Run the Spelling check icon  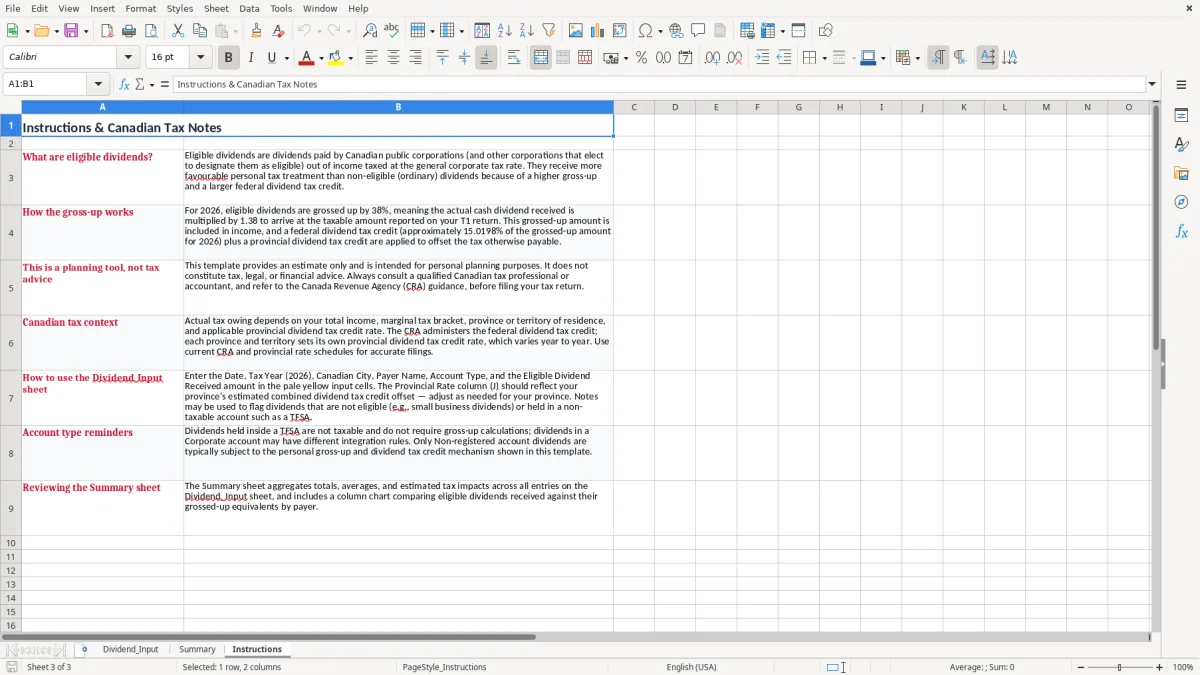(392, 31)
